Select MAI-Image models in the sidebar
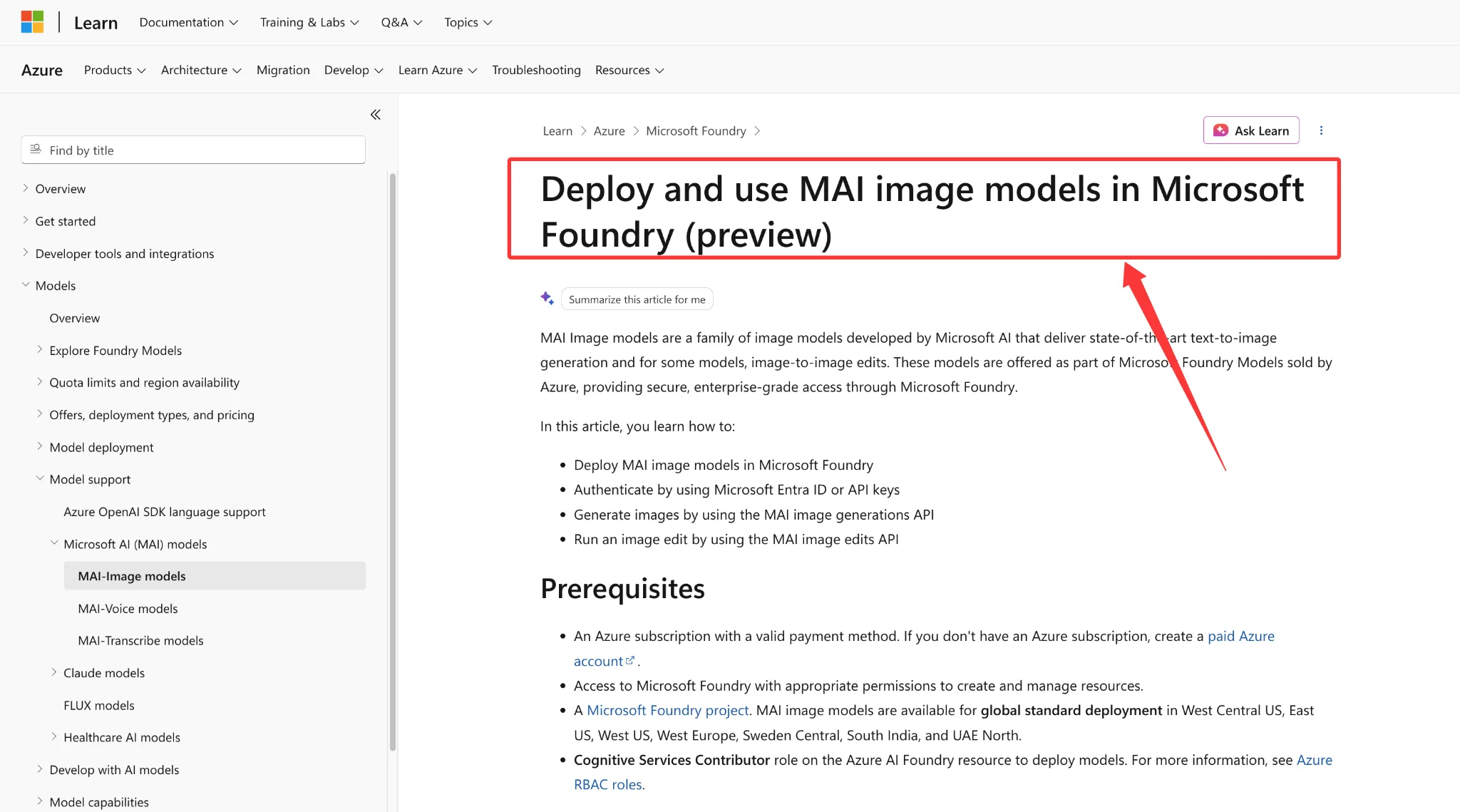This screenshot has height=812, width=1460. (x=215, y=576)
